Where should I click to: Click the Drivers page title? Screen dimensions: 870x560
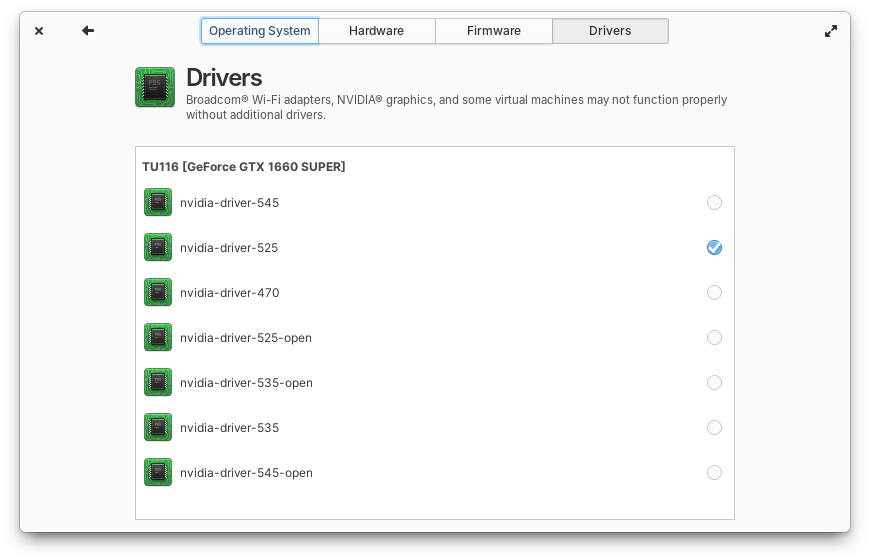(224, 78)
